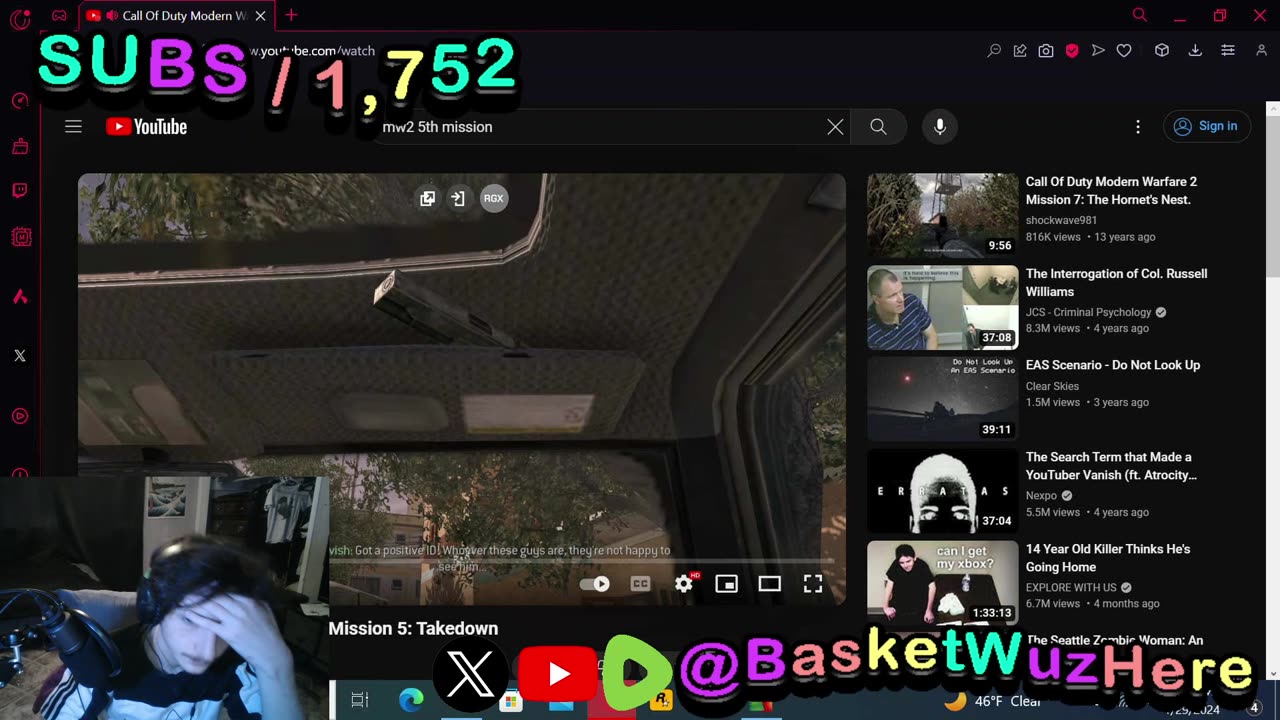Open "The Interrogation of Col. Russell Williams" title
Image resolution: width=1280 pixels, height=720 pixels.
coord(1116,283)
